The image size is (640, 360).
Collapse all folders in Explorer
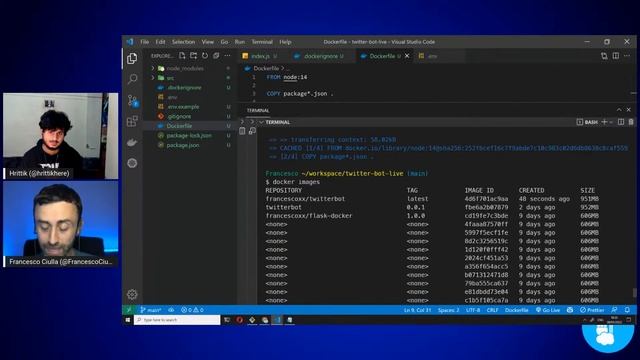[x=216, y=56]
